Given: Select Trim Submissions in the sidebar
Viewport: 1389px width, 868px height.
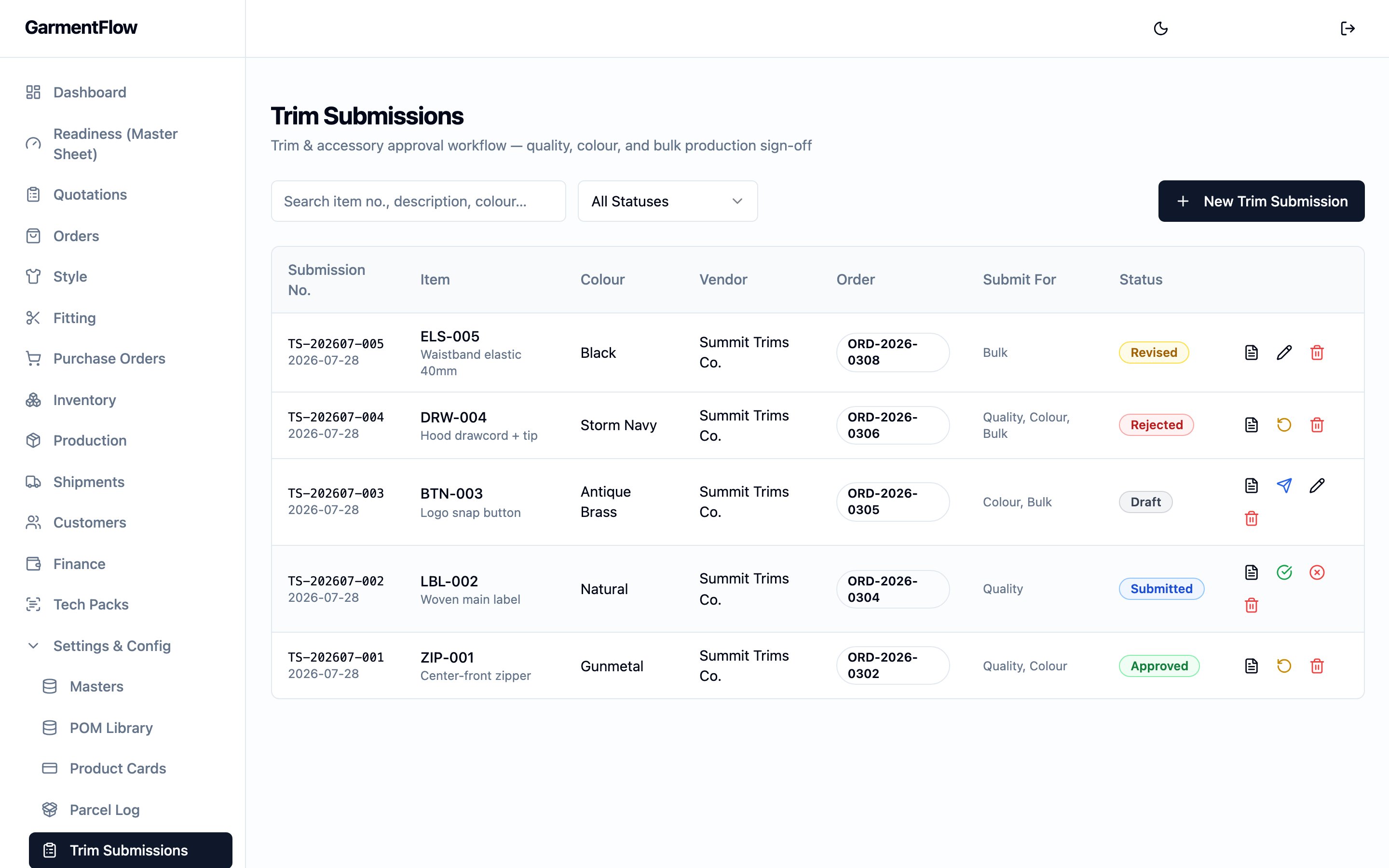Looking at the screenshot, I should [x=131, y=850].
